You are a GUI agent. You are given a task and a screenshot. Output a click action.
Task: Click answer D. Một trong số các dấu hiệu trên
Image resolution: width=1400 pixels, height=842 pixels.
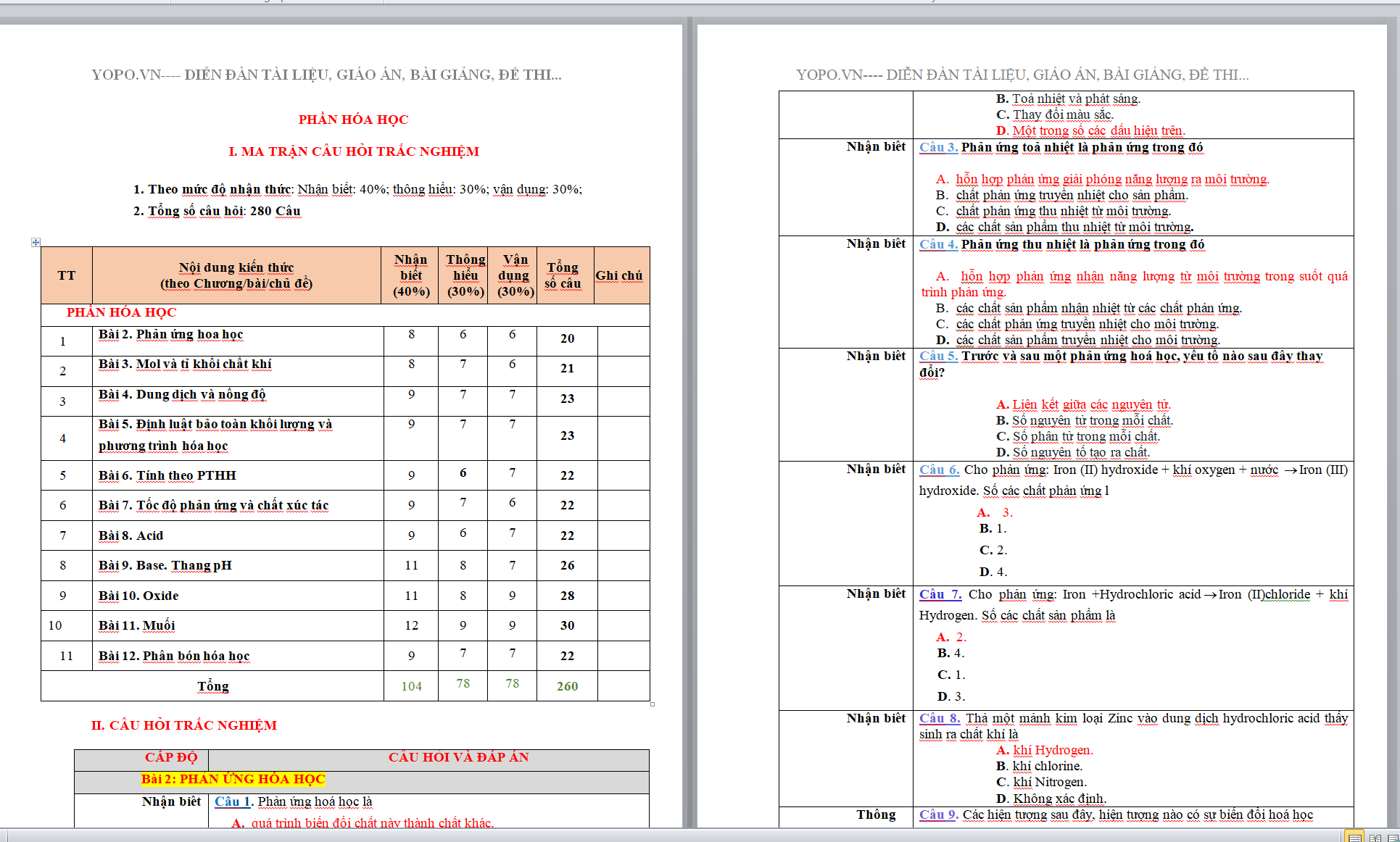click(x=1090, y=130)
